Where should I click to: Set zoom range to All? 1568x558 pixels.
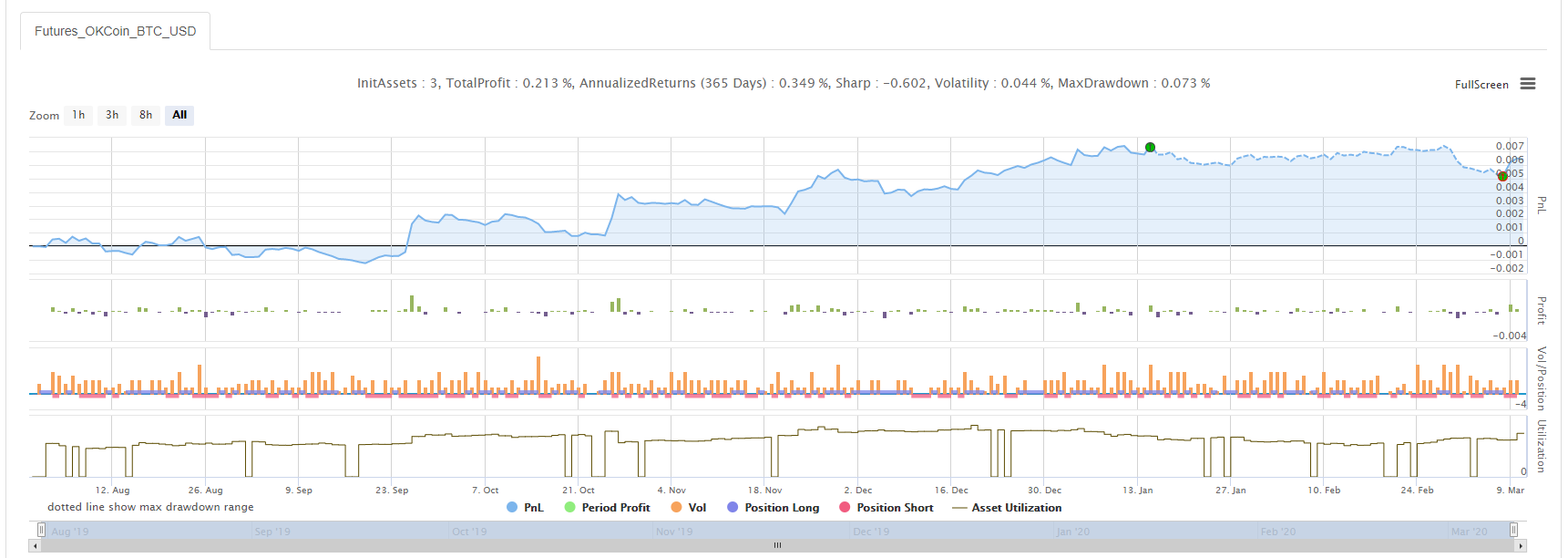click(179, 115)
